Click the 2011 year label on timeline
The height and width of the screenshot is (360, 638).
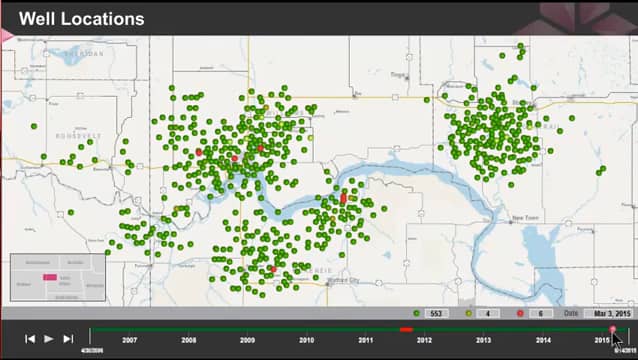pos(365,340)
